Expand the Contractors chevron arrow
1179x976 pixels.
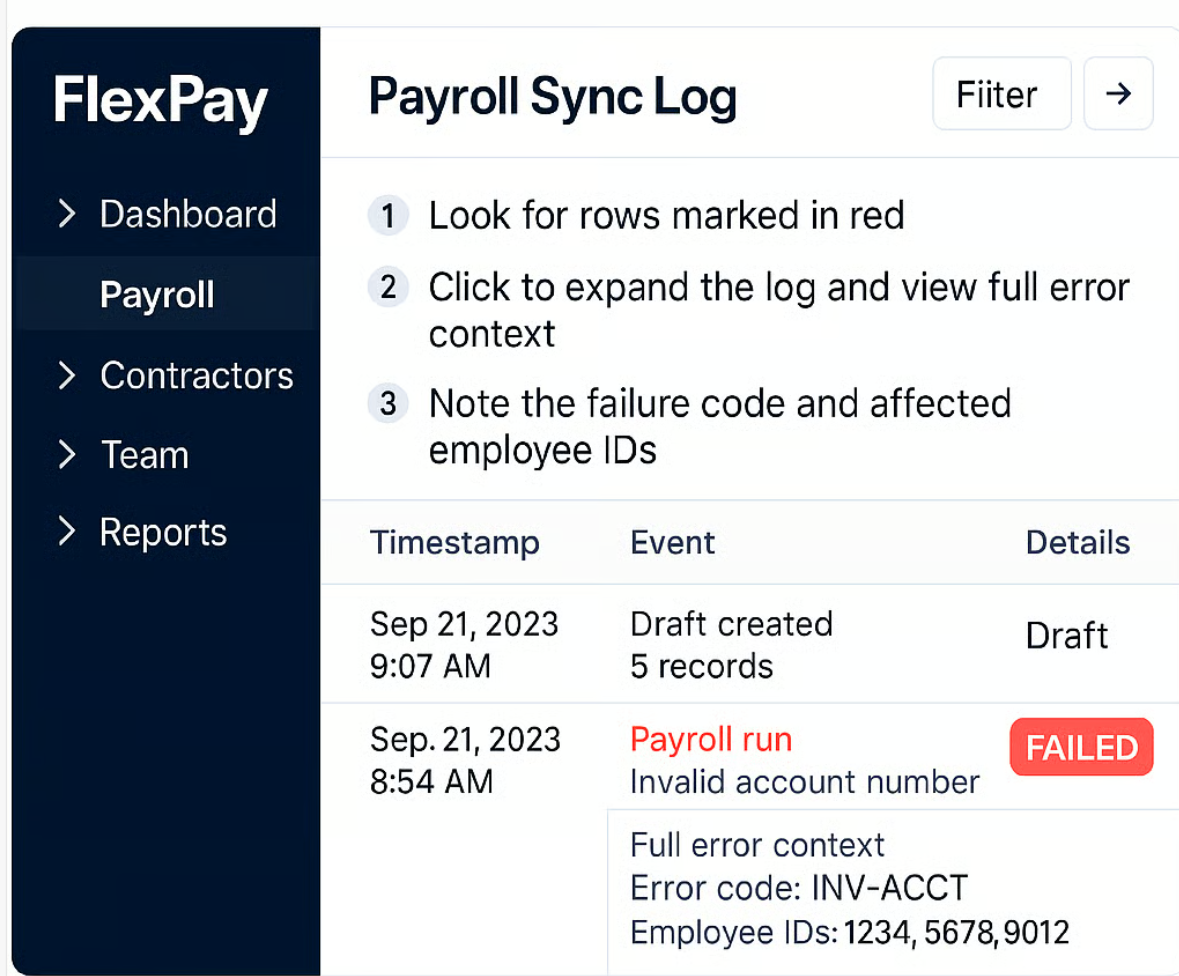coord(67,375)
